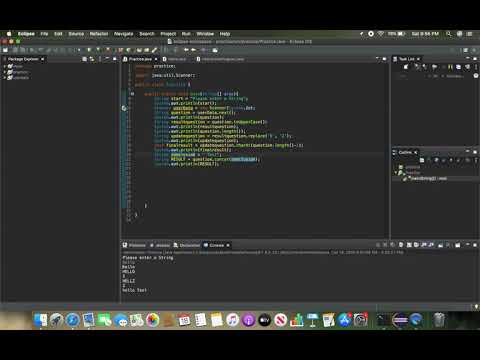
Task: Open the Eclipse application menu
Action: 26,34
